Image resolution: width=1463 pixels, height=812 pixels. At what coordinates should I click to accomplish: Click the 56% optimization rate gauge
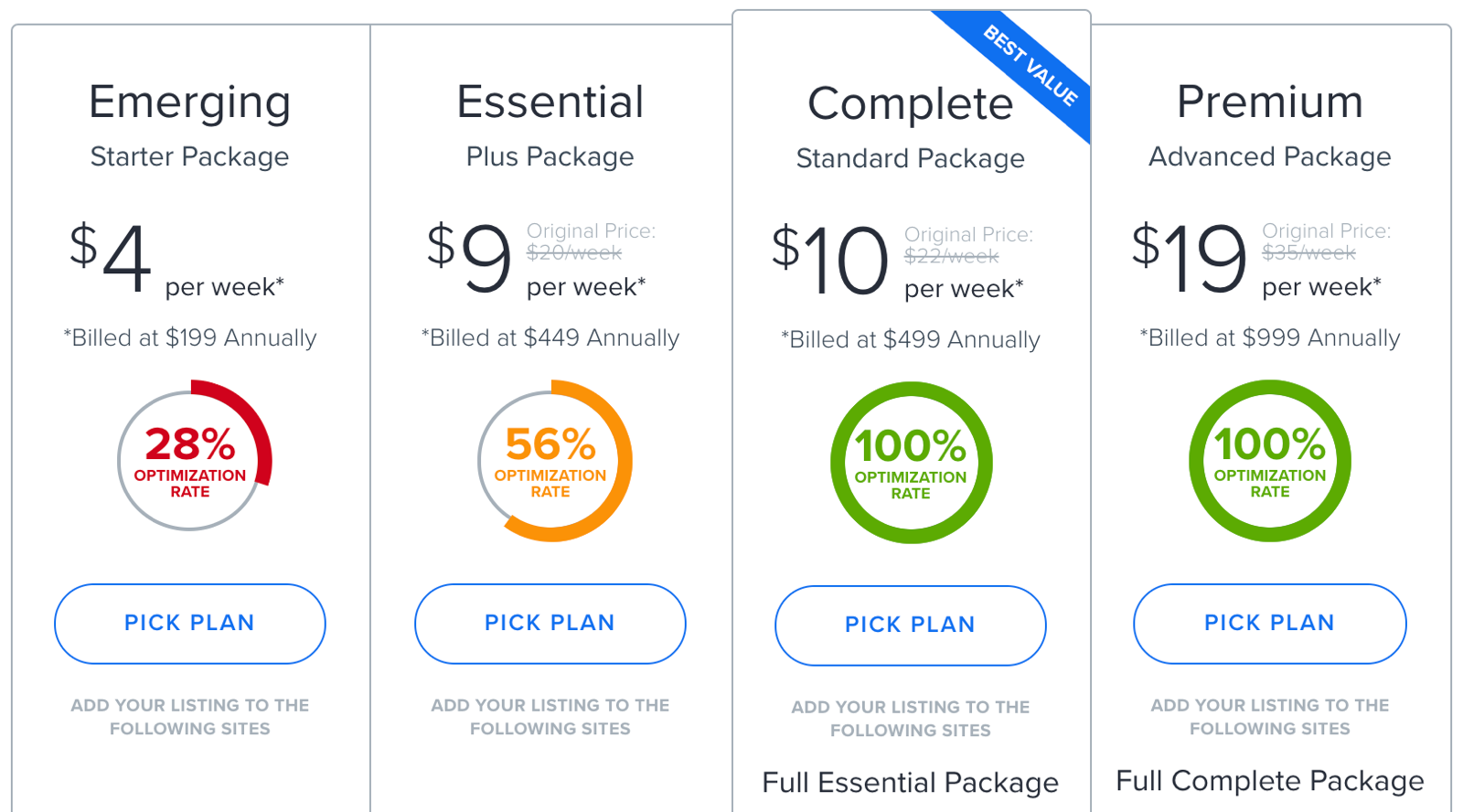554,460
